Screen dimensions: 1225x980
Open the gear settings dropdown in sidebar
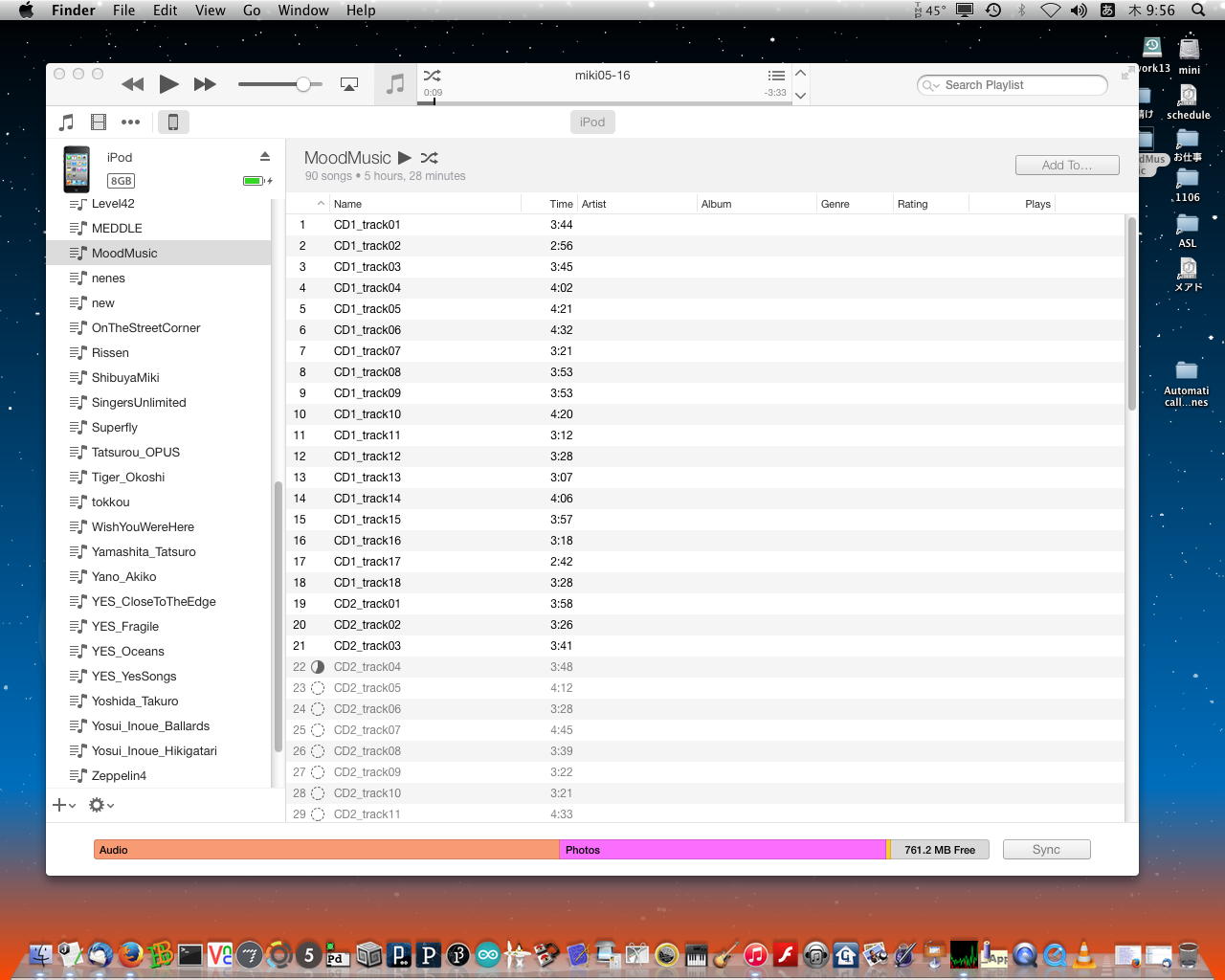pyautogui.click(x=100, y=805)
